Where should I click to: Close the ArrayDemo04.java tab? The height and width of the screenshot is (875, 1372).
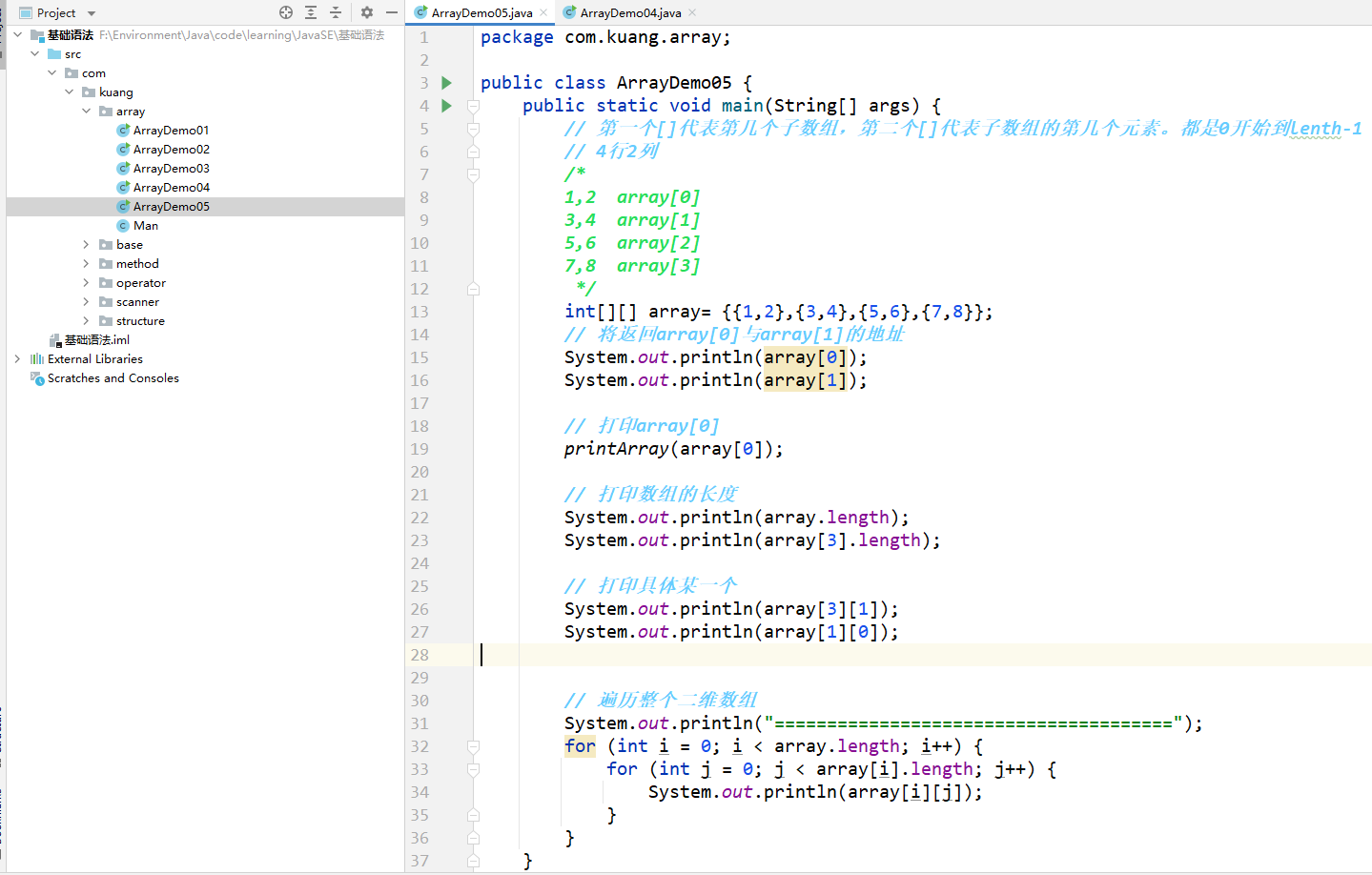point(692,12)
